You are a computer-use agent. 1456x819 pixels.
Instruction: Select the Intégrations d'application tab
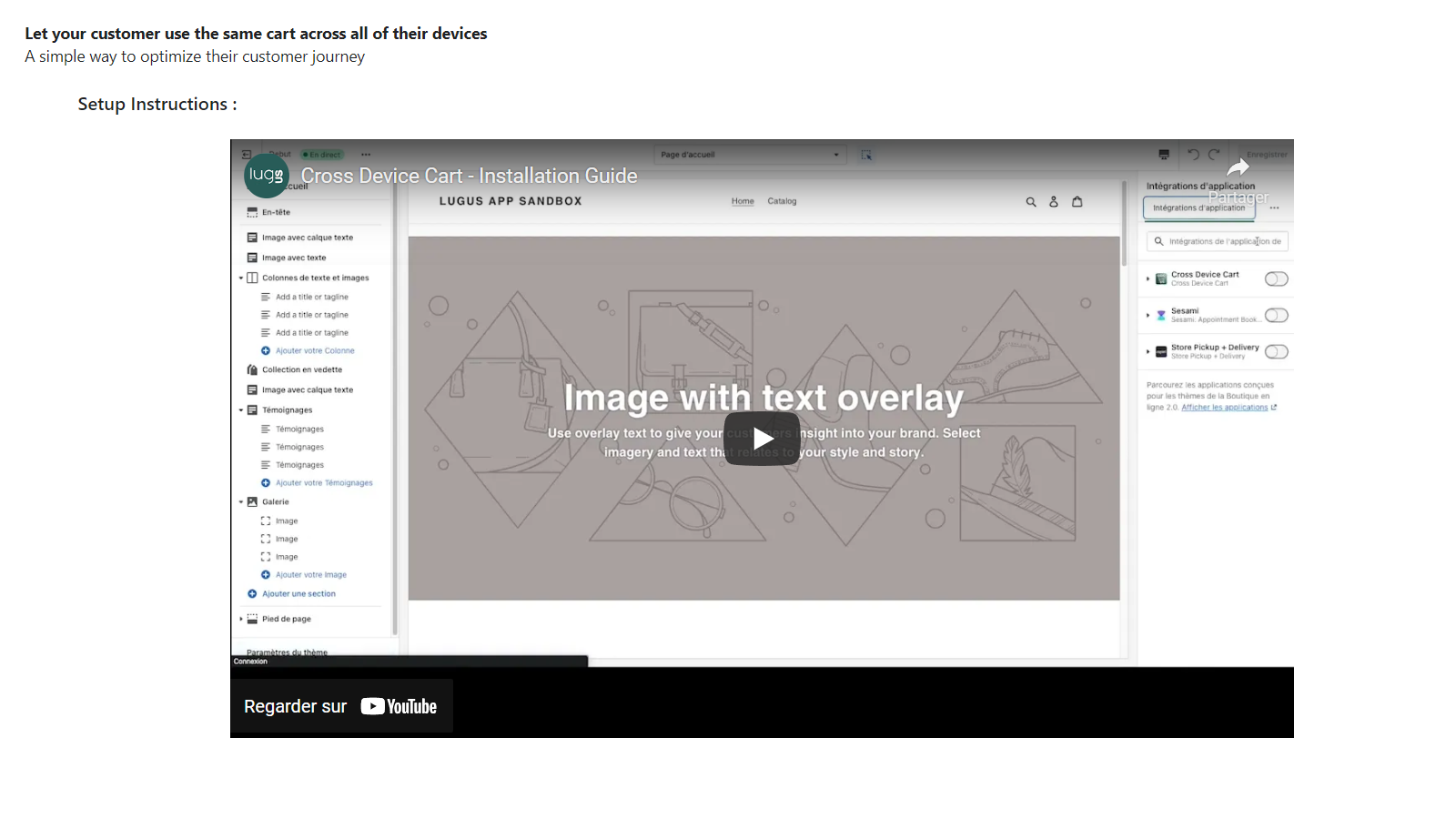pos(1198,208)
